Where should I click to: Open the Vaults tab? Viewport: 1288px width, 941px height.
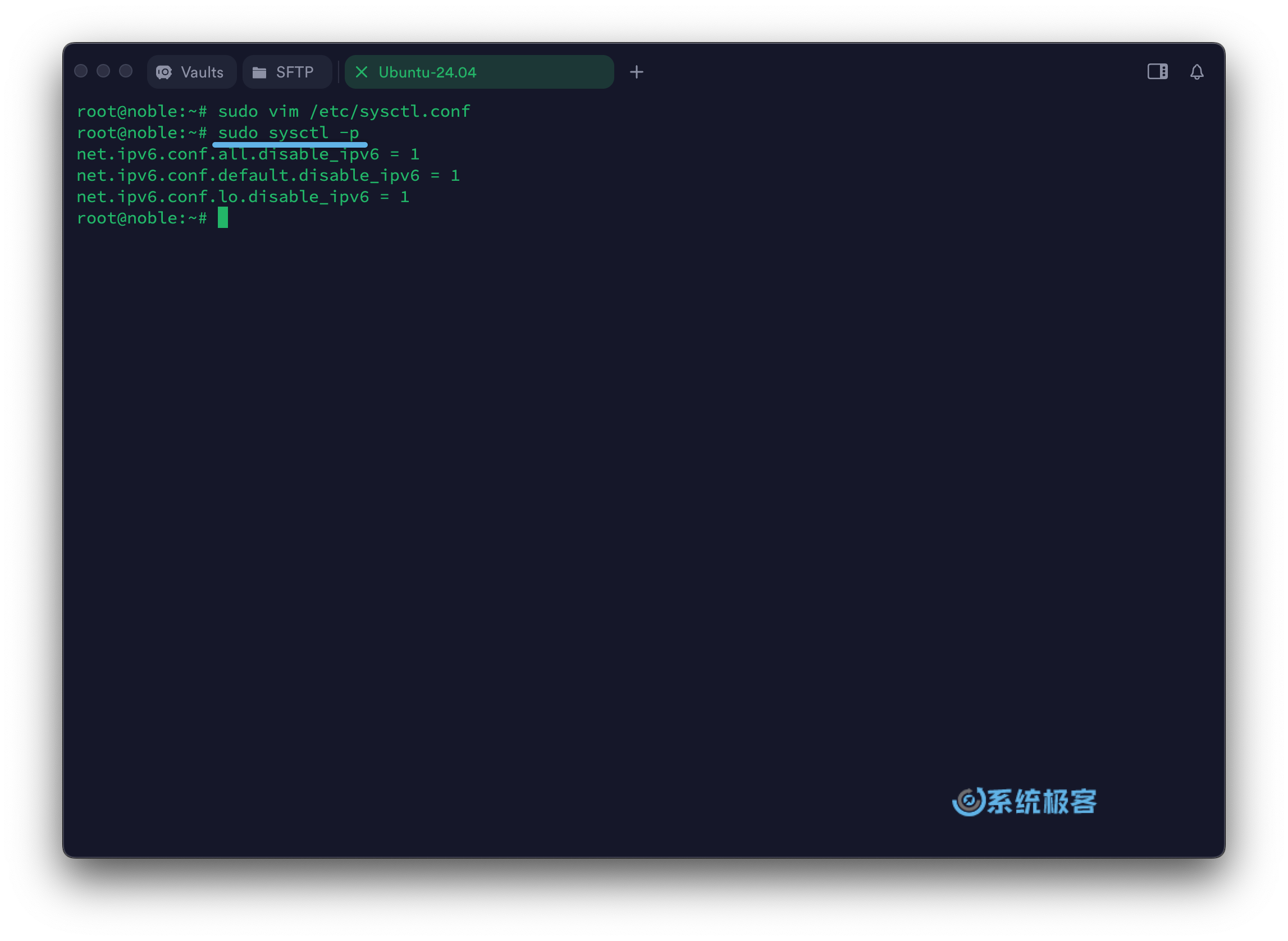pos(191,72)
